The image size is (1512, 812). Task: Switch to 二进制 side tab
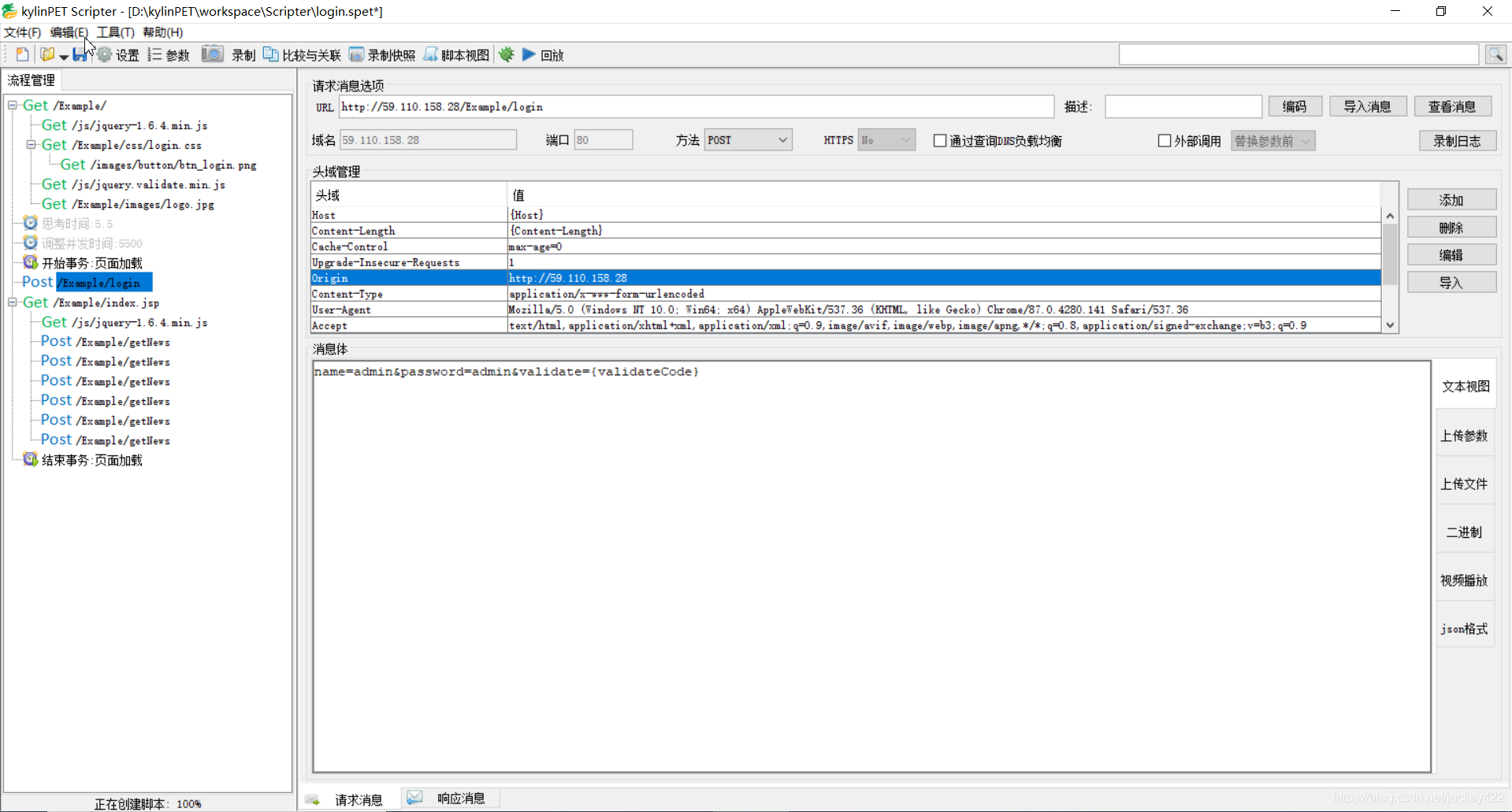click(1466, 532)
